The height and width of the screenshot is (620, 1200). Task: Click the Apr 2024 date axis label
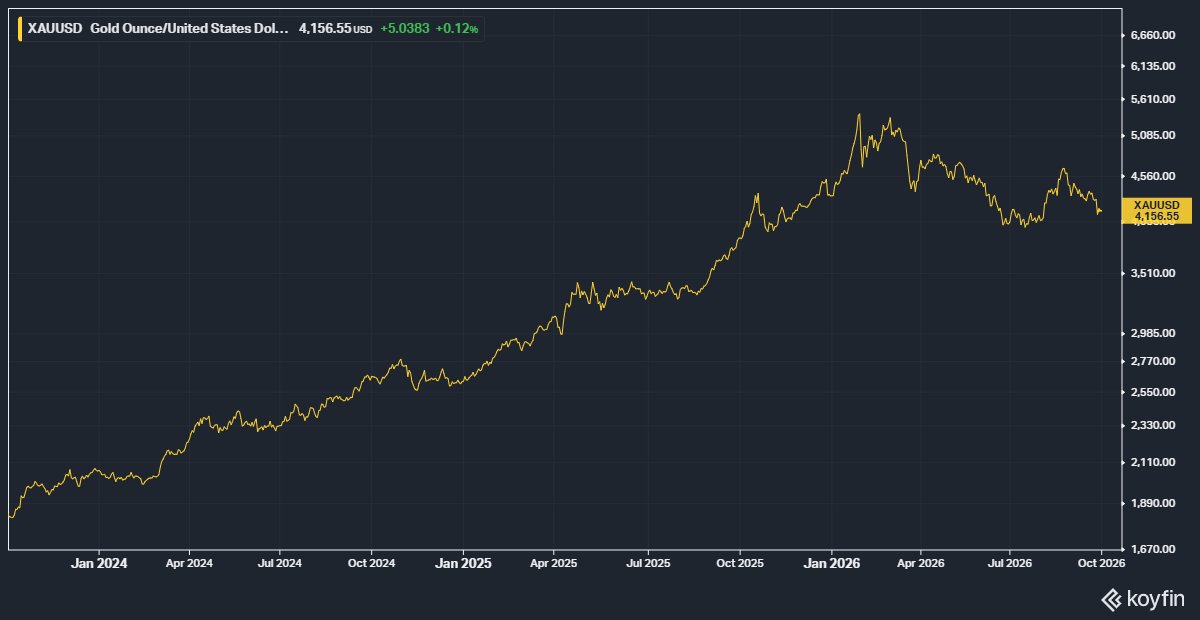(x=190, y=564)
